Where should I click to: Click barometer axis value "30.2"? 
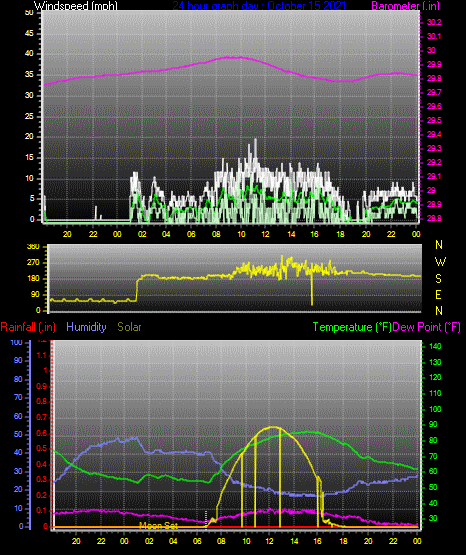point(434,22)
